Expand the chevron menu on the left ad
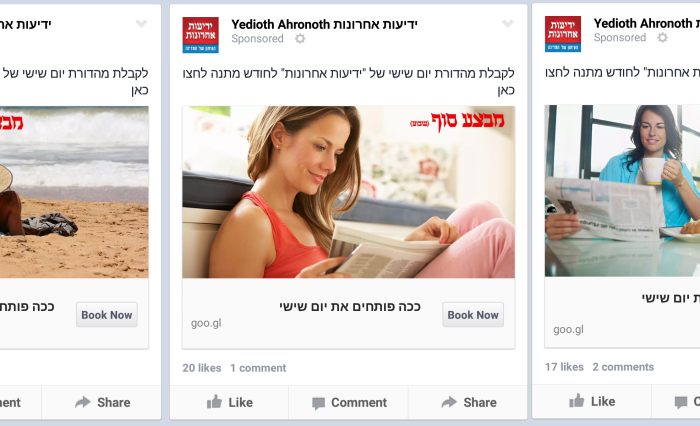700x426 pixels. 142,24
